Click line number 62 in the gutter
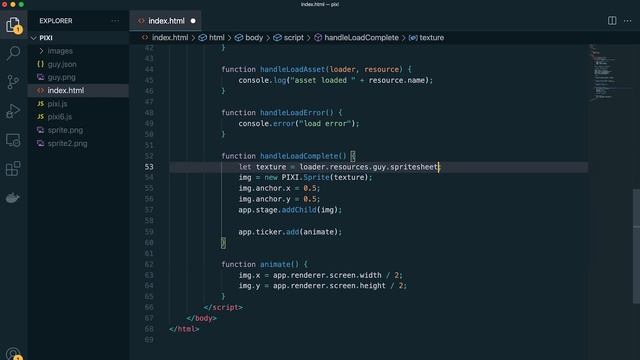This screenshot has width=640, height=360. (x=149, y=264)
